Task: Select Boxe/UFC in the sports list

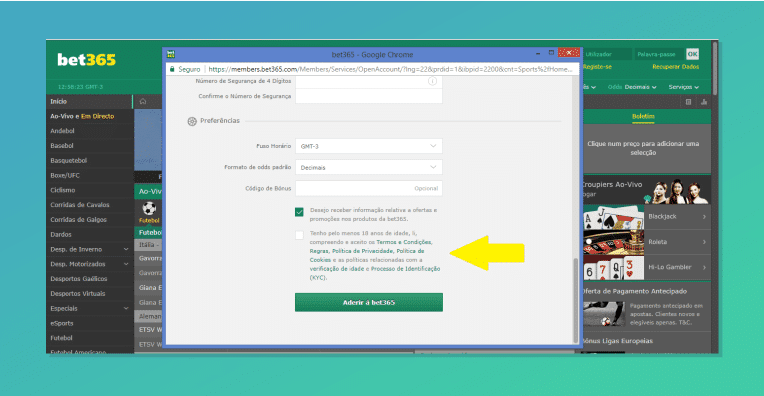Action: click(90, 175)
